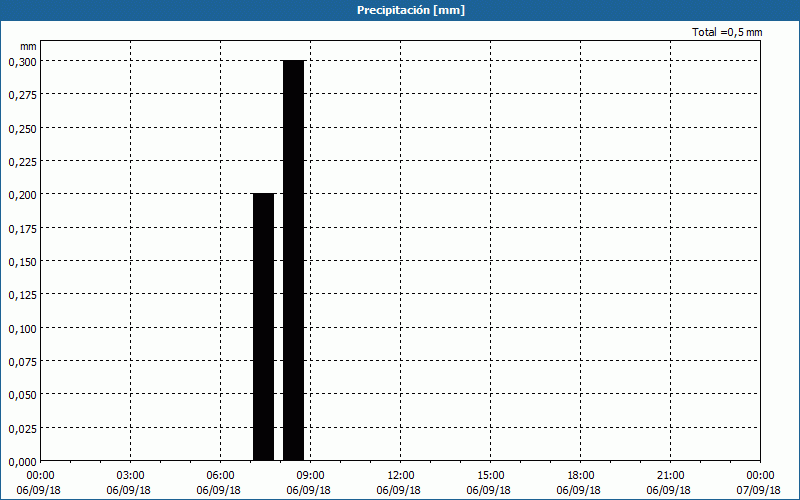Click the Total =0,5 mm label
This screenshot has width=800, height=500.
[x=727, y=32]
